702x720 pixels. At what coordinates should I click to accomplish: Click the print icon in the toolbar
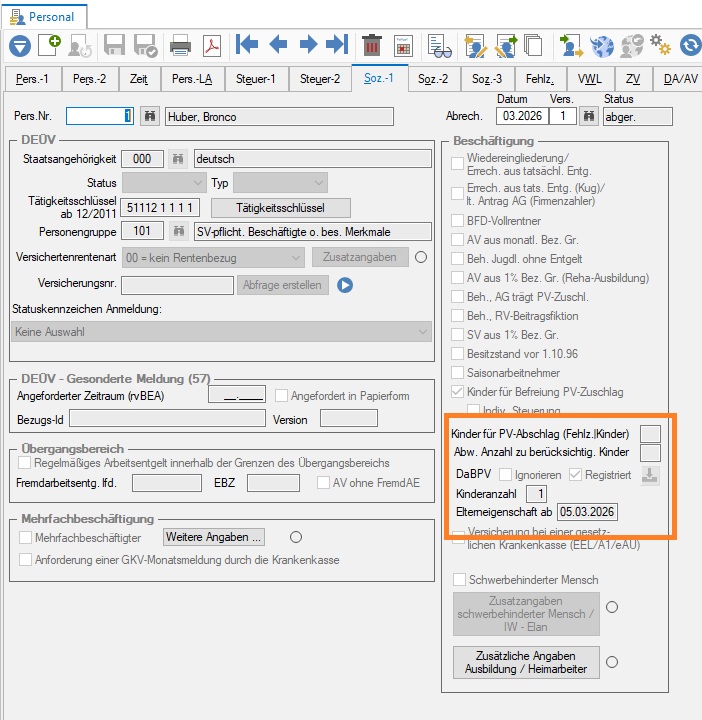[x=180, y=45]
